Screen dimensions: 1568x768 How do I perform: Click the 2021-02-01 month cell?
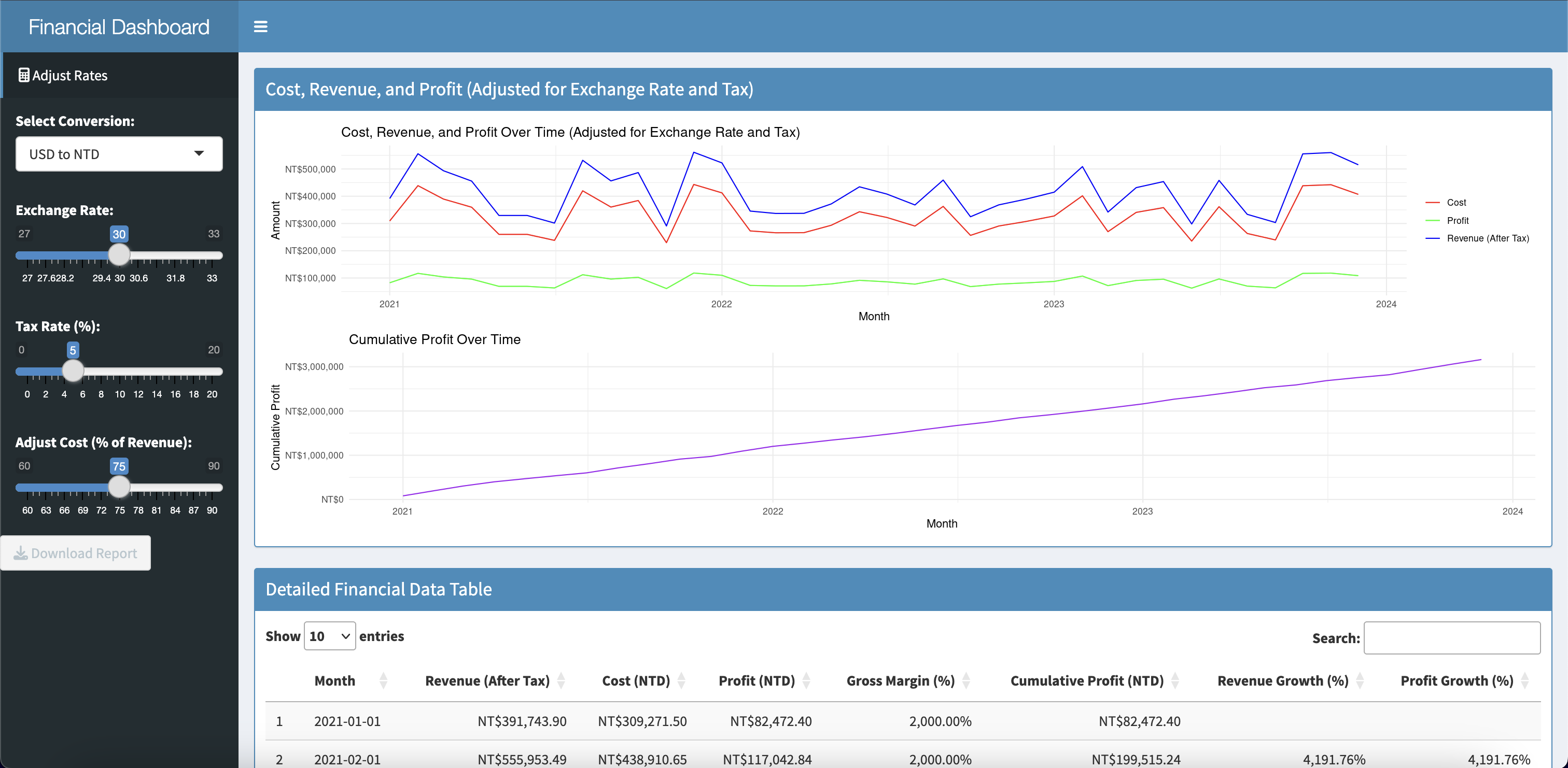point(347,760)
